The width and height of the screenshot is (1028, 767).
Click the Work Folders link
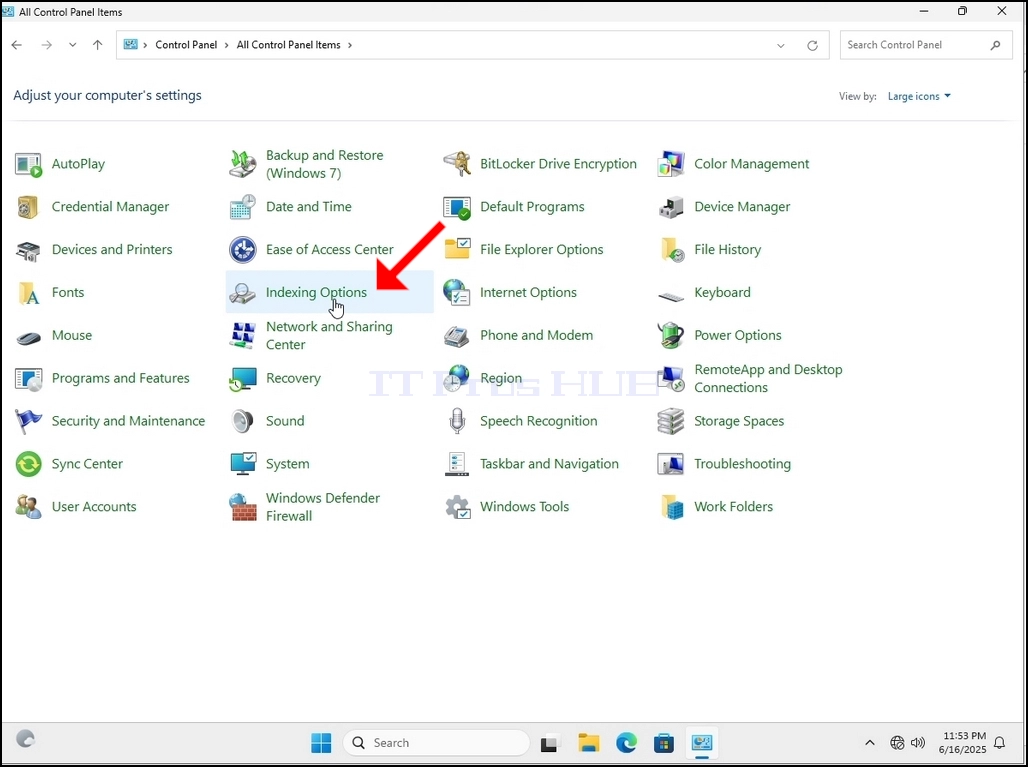[734, 507]
